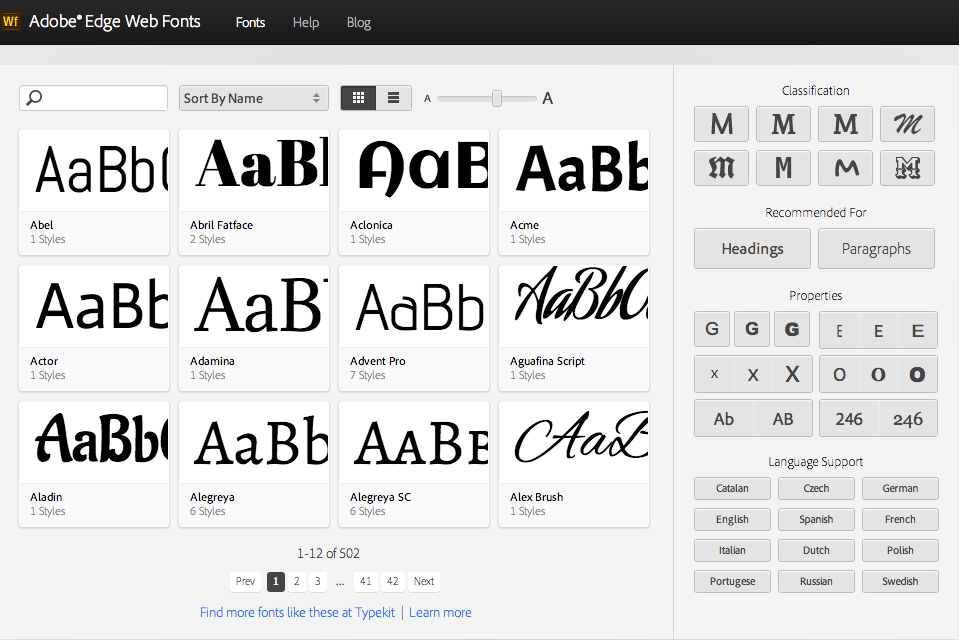The width and height of the screenshot is (959, 640).
Task: Open the Aclonica font card
Action: click(414, 192)
